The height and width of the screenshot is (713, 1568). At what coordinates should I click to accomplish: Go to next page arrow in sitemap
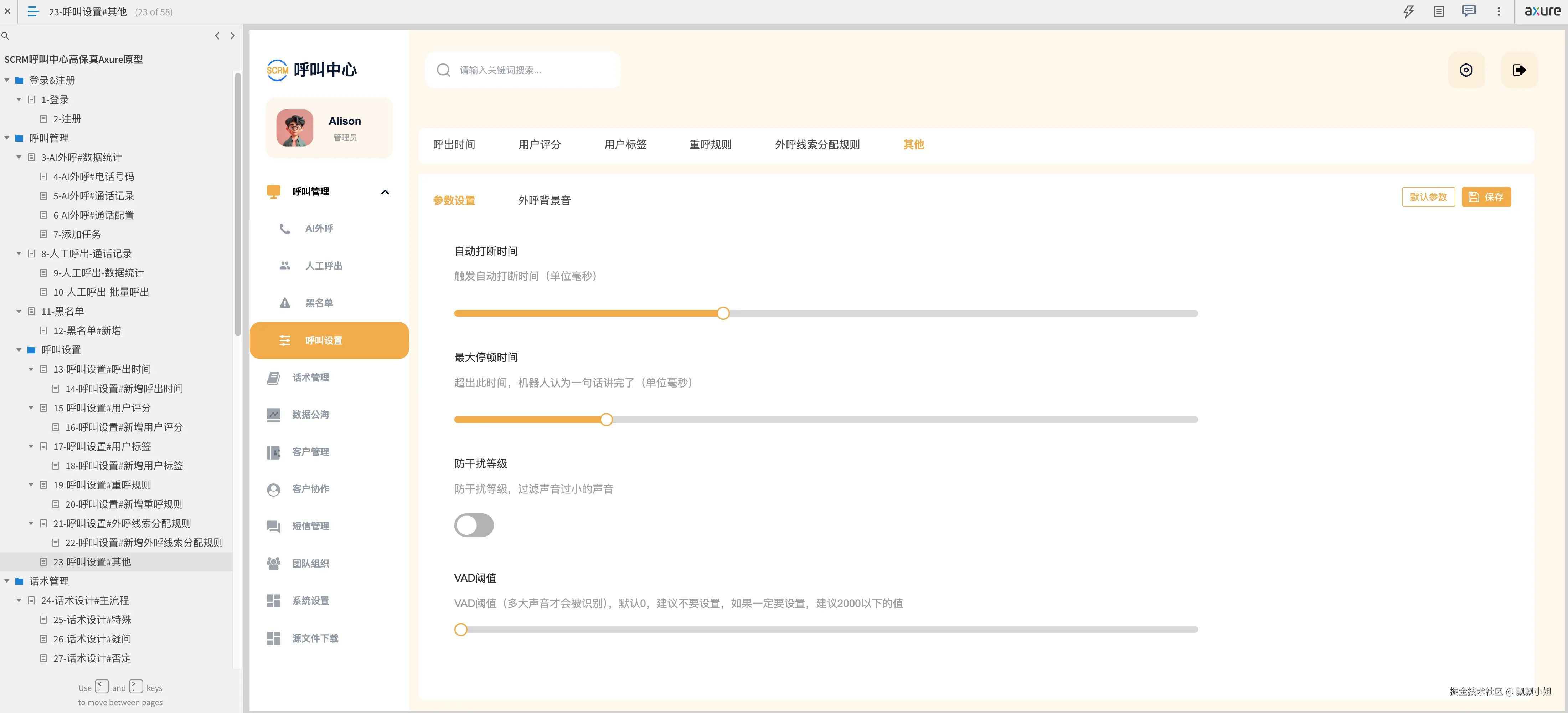[232, 36]
